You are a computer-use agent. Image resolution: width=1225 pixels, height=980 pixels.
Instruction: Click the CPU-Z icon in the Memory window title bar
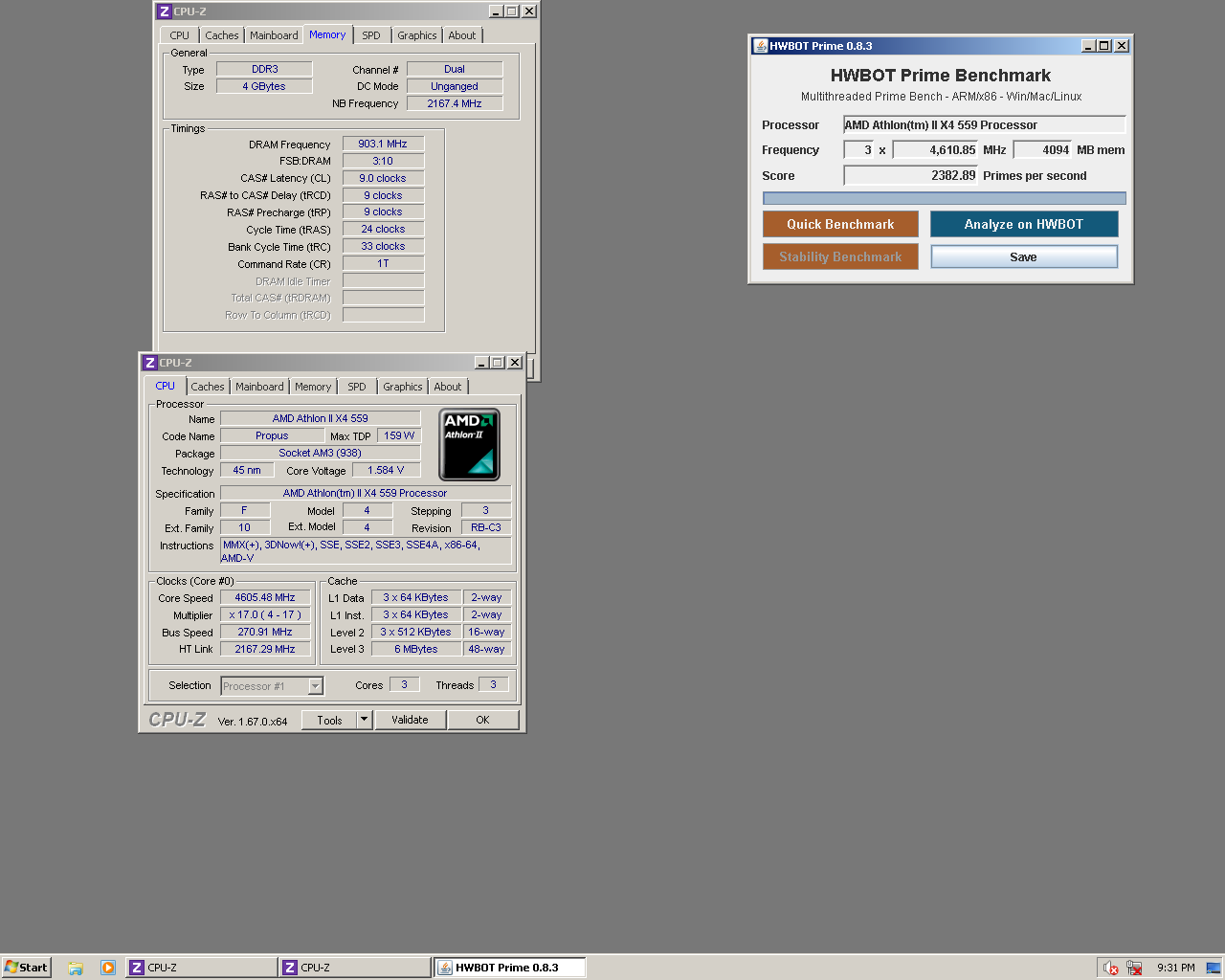[x=165, y=11]
